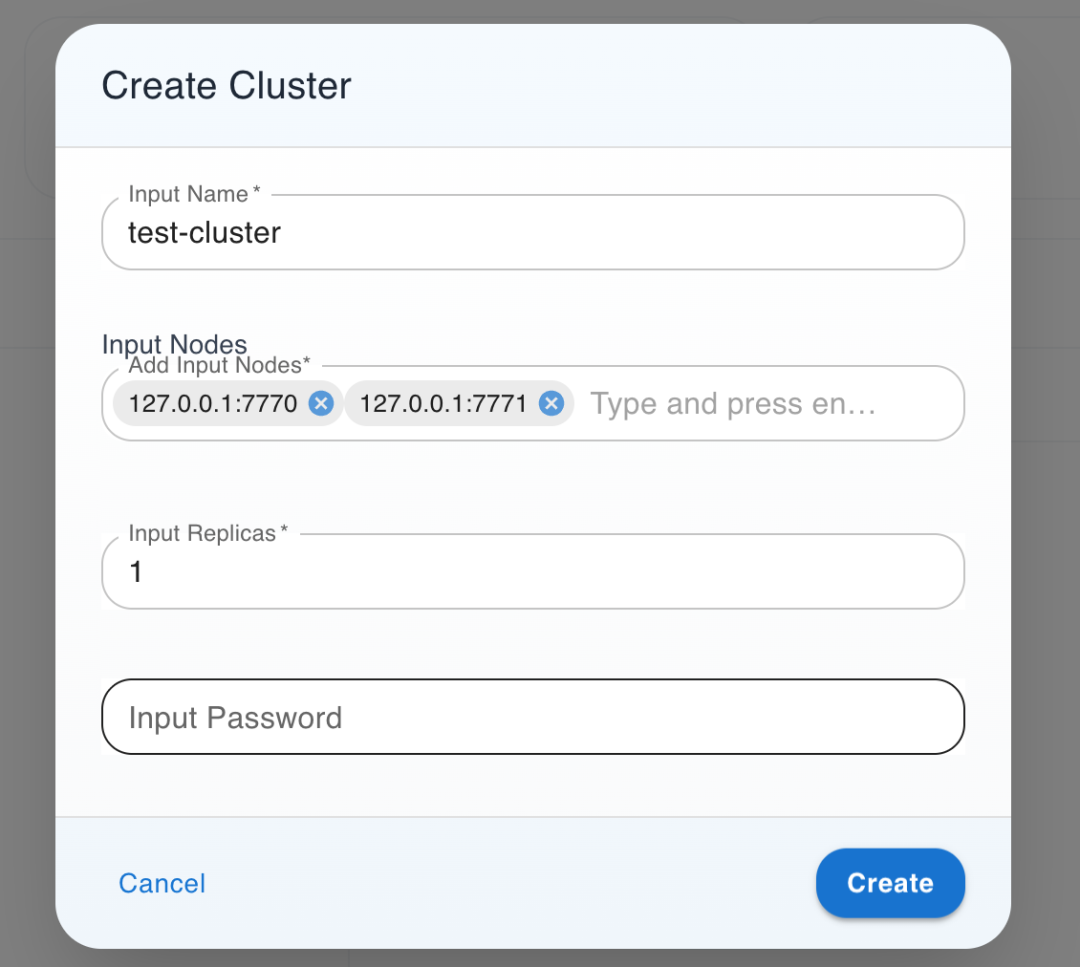1080x967 pixels.
Task: Select the Input Password field
Action: (x=533, y=717)
